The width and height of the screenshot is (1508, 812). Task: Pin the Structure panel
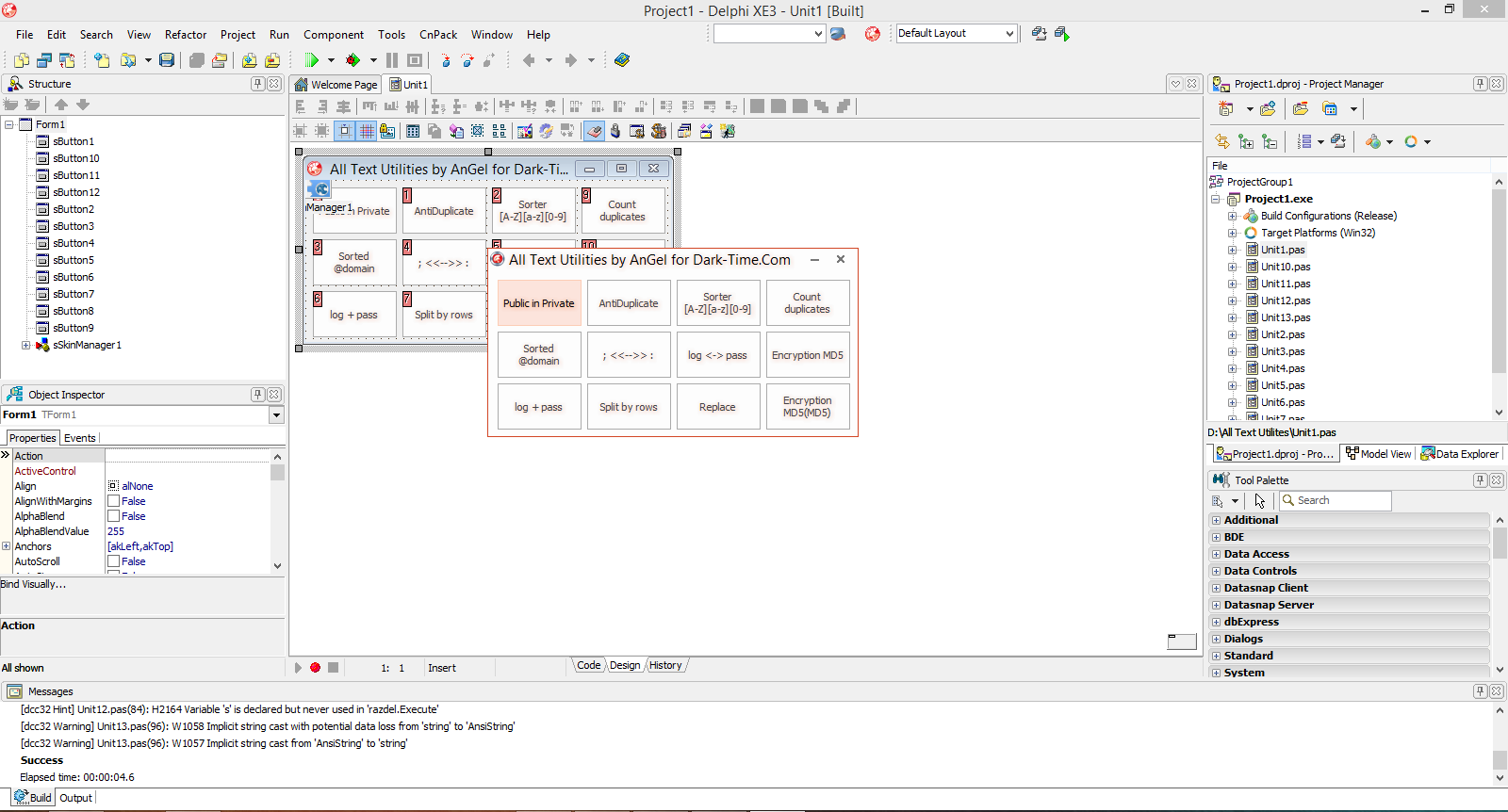point(257,84)
